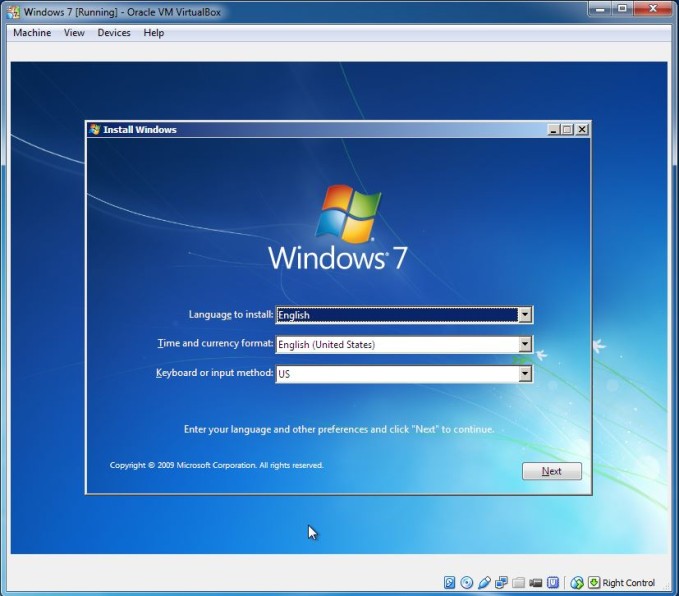The width and height of the screenshot is (679, 596).
Task: Expand the Time and currency format dropdown arrow
Action: point(525,344)
